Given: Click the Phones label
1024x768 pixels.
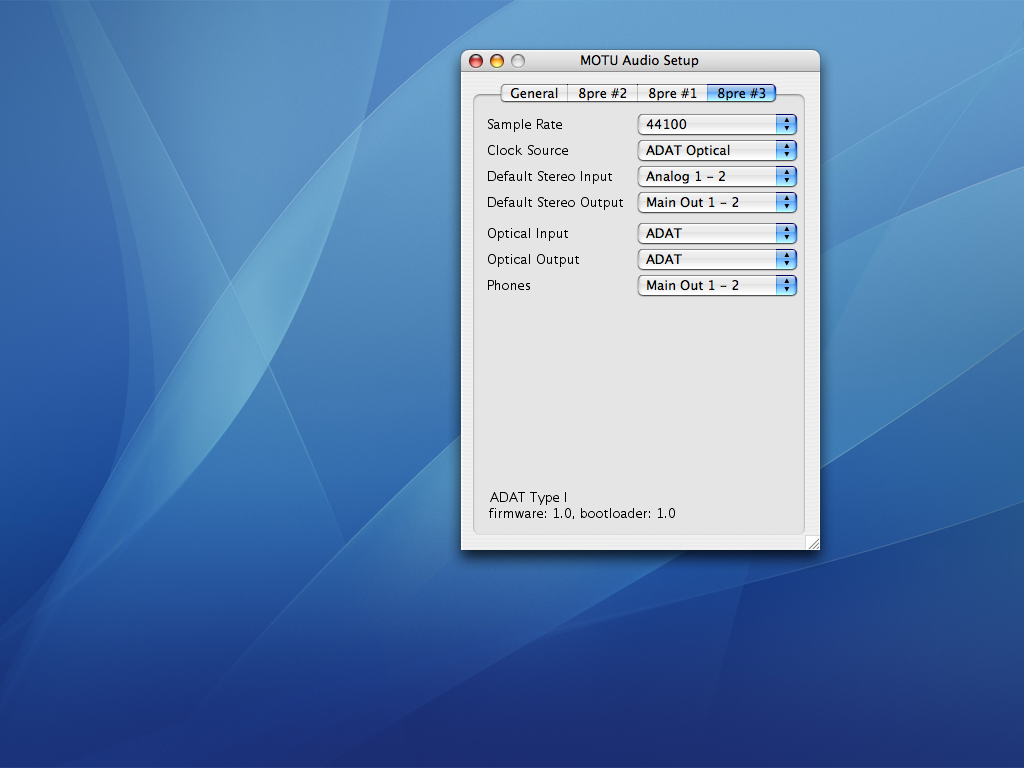Looking at the screenshot, I should click(x=509, y=286).
